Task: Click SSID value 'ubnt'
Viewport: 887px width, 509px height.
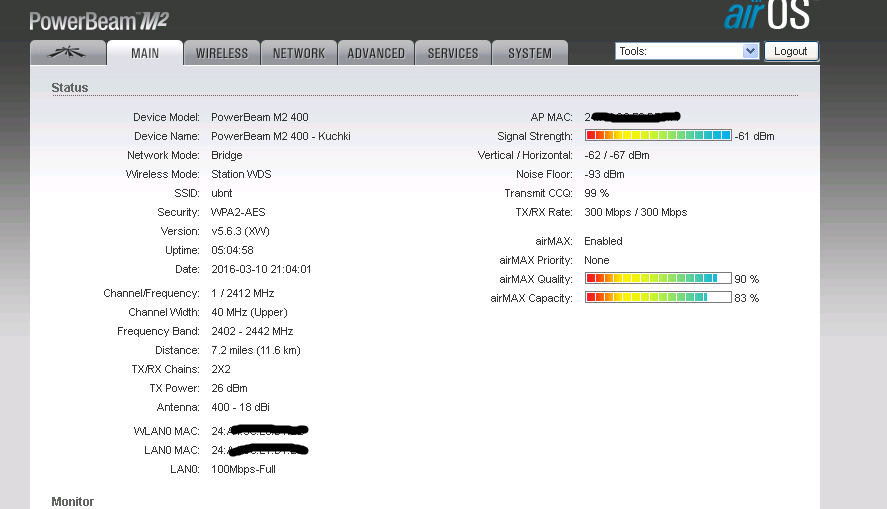Action: click(x=221, y=193)
